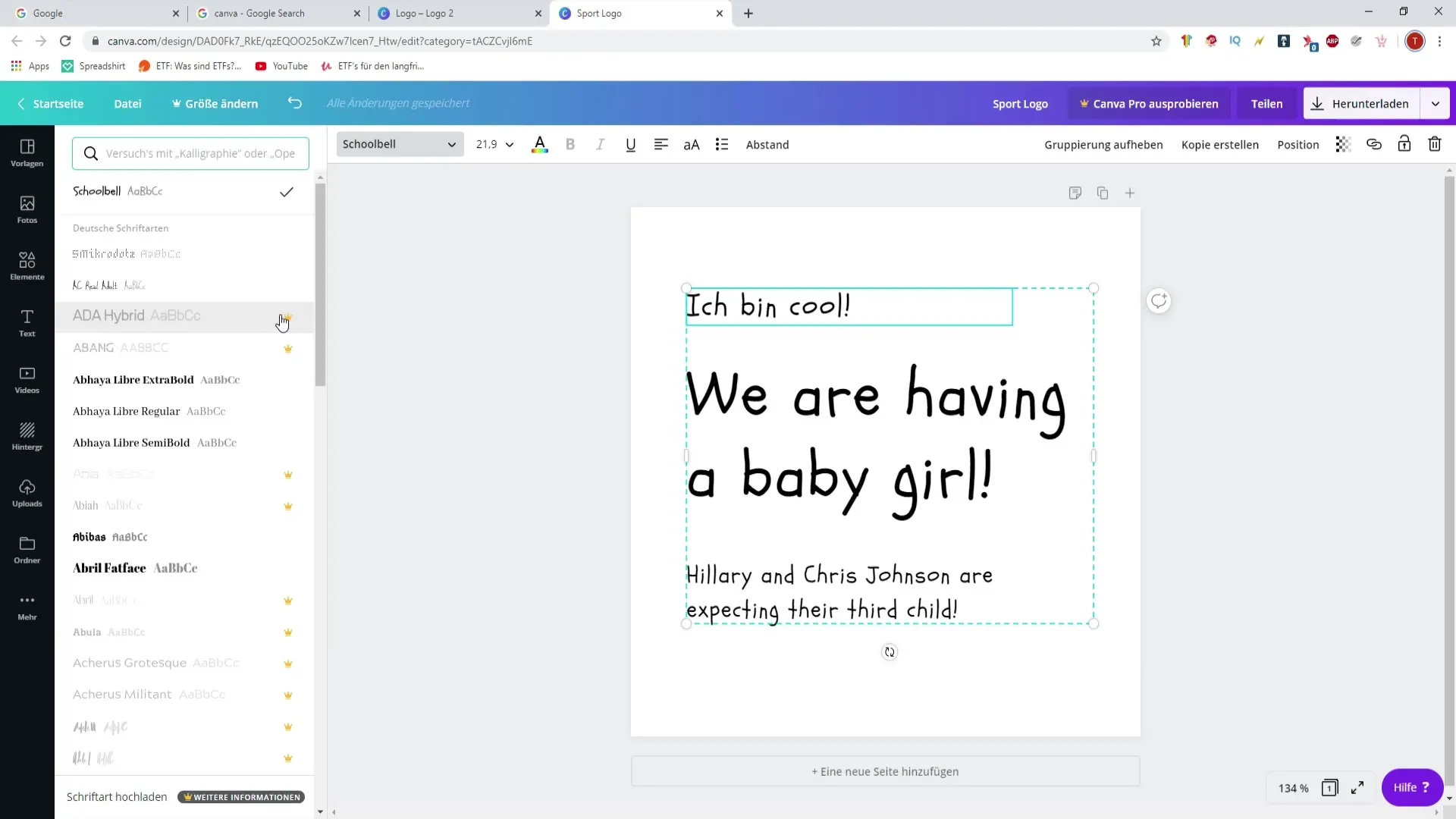Image resolution: width=1456 pixels, height=819 pixels.
Task: Select Abhaya Libre ExtraBold font
Action: tap(184, 380)
